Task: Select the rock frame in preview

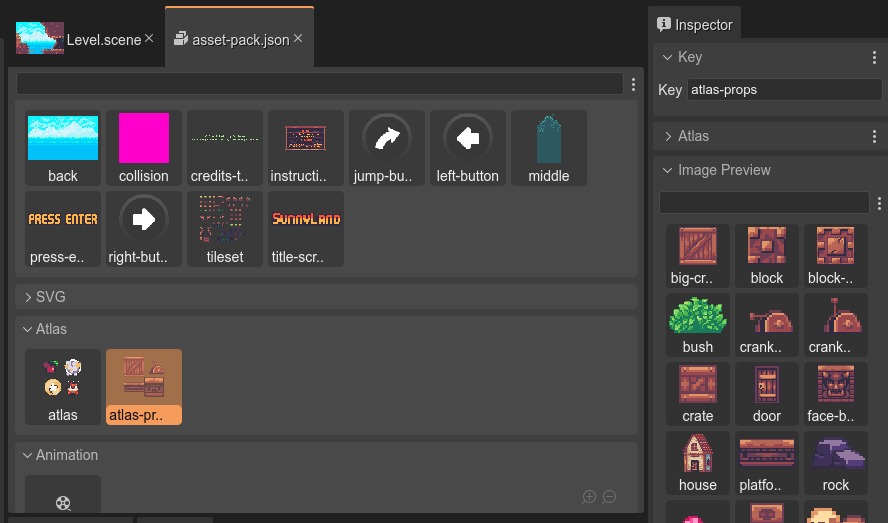Action: pyautogui.click(x=836, y=464)
